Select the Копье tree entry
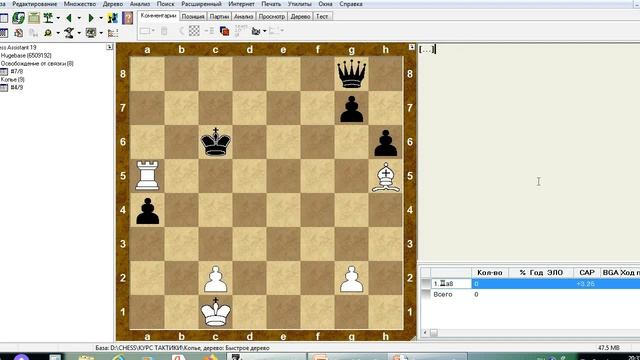The height and width of the screenshot is (360, 640). tap(12, 79)
